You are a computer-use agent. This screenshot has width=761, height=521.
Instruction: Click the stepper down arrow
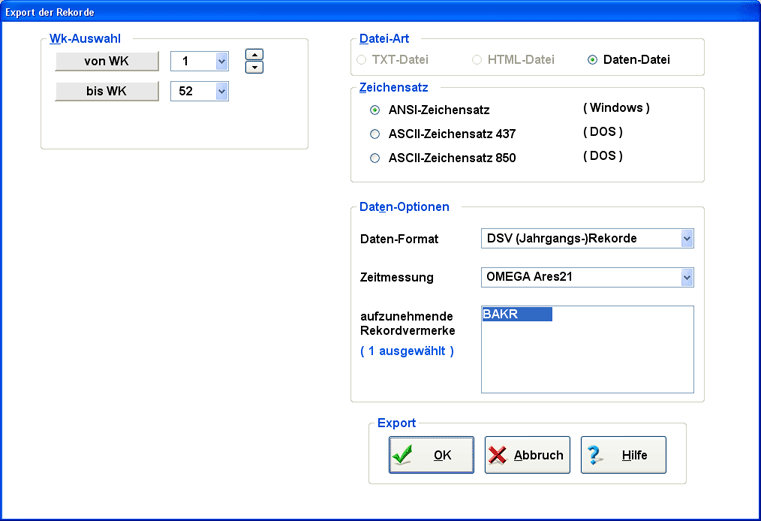tap(254, 67)
